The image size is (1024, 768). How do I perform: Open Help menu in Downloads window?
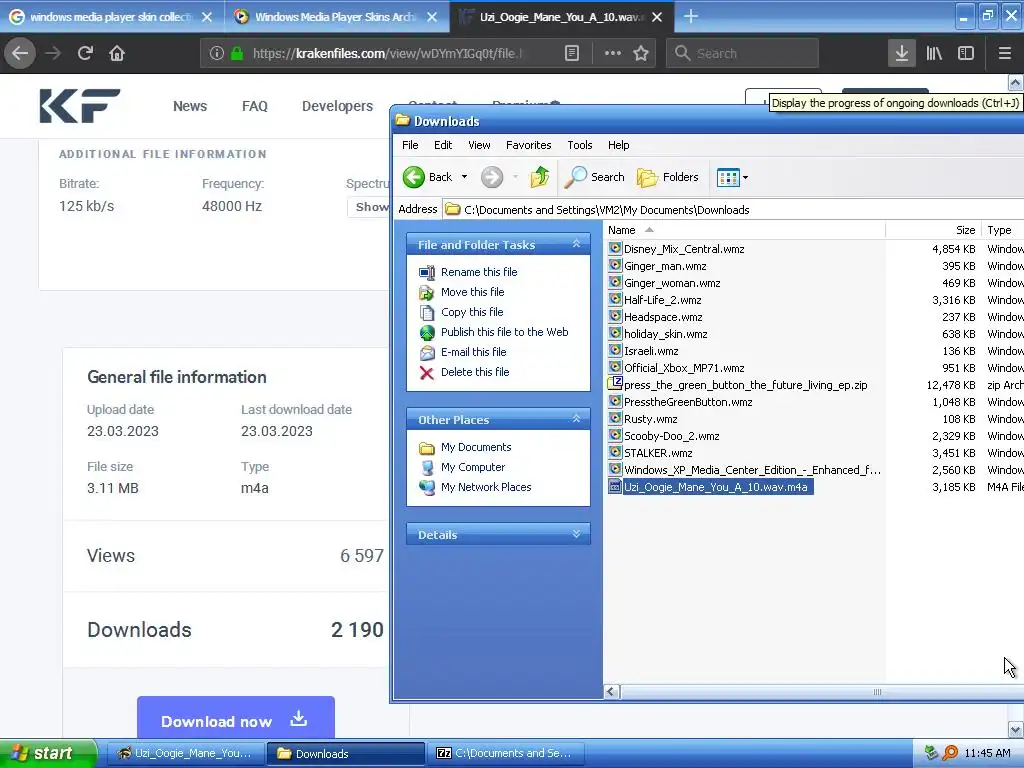pyautogui.click(x=618, y=145)
